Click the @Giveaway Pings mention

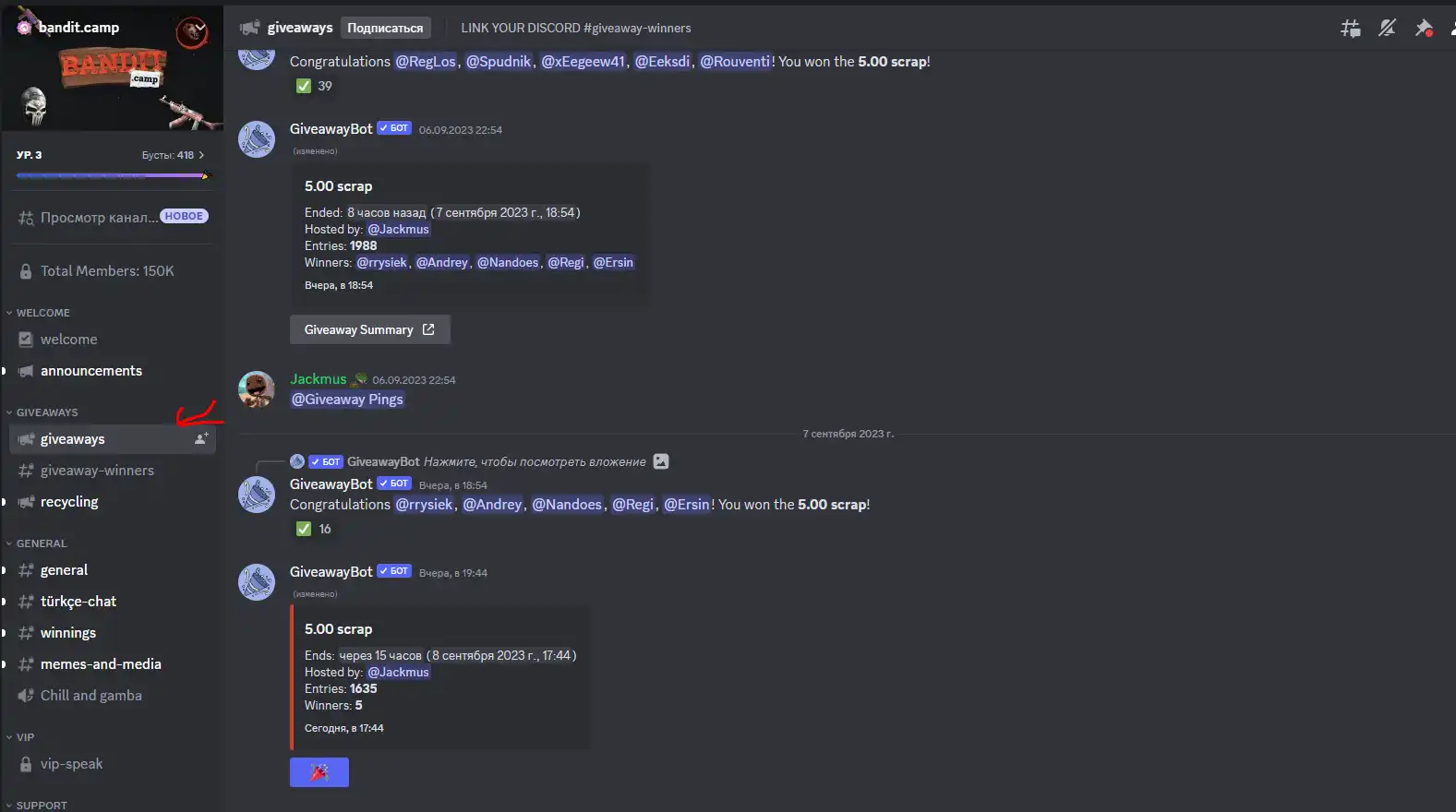click(x=348, y=400)
